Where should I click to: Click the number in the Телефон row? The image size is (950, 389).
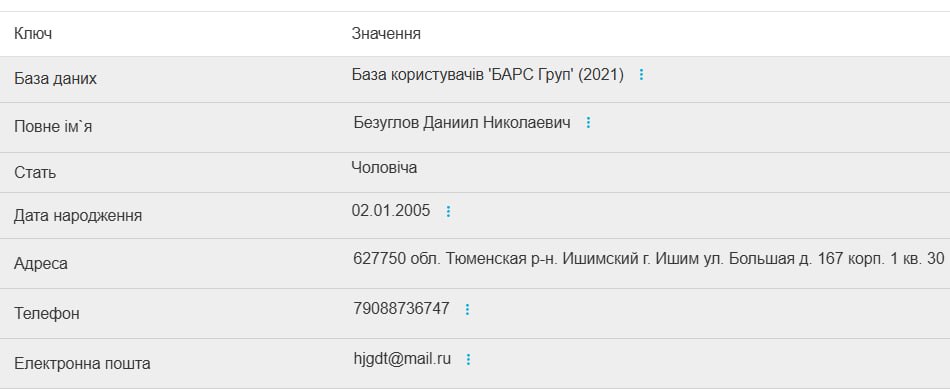(x=401, y=308)
